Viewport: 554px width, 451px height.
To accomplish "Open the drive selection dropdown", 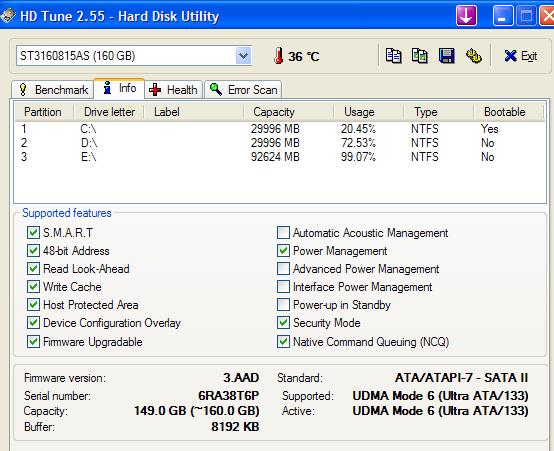I will (x=243, y=55).
